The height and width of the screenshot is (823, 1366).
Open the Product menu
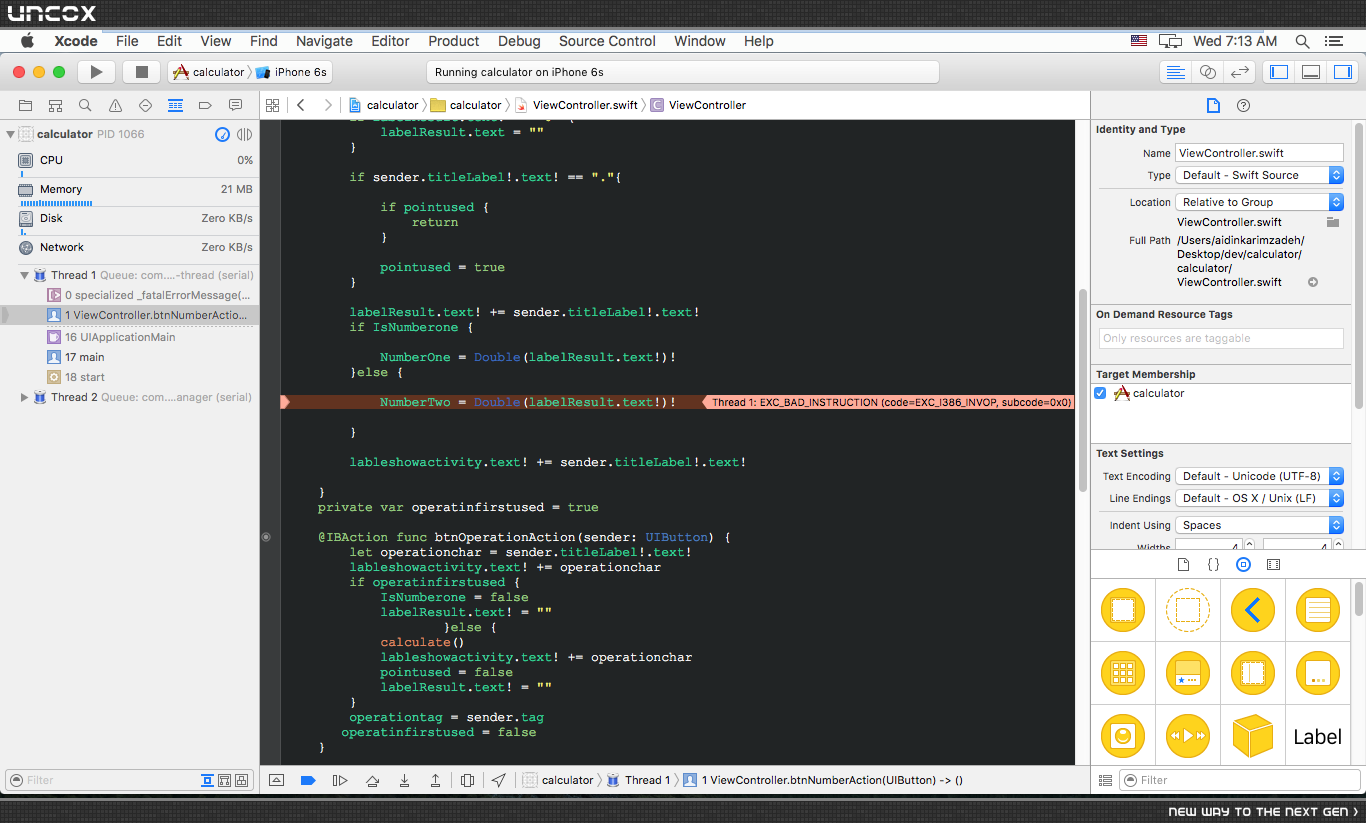(454, 41)
